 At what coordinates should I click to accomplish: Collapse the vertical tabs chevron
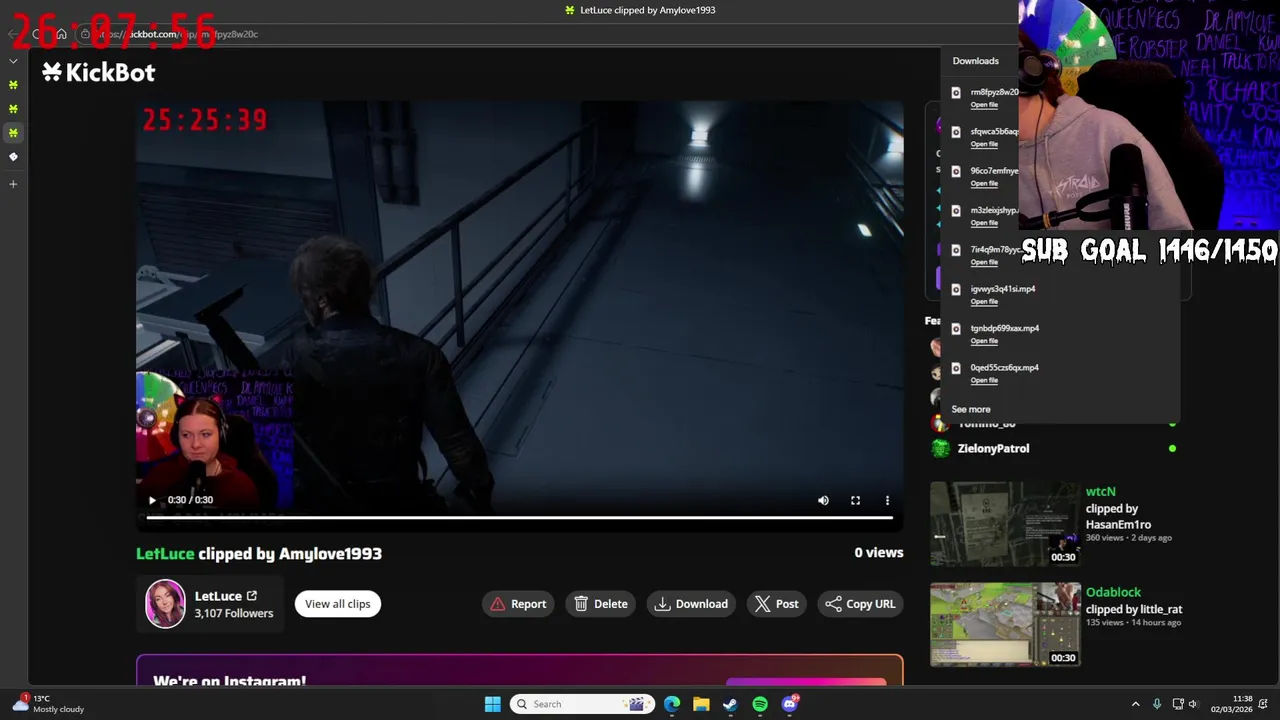coord(13,61)
